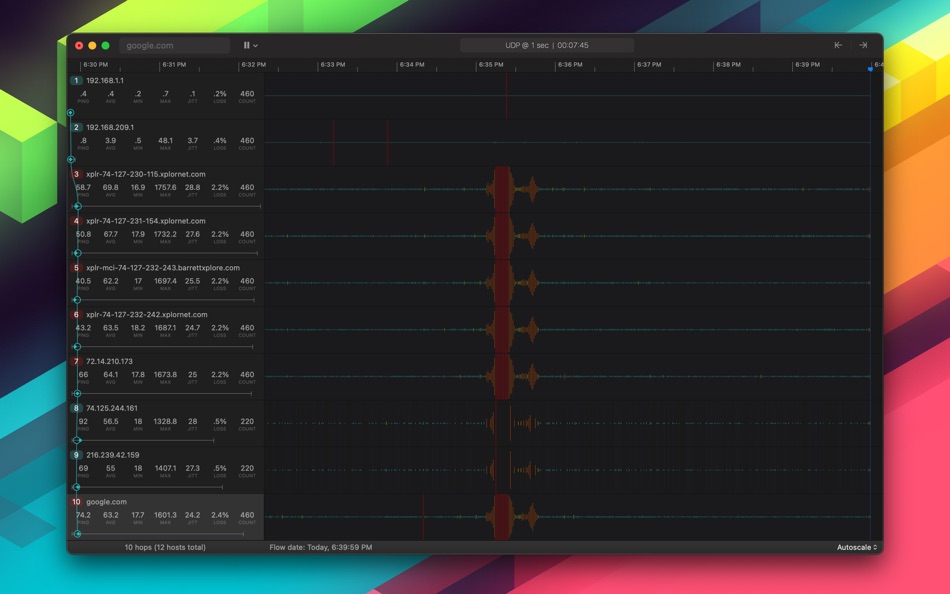Open the chevron dropdown next to the pause button
Screen dimensions: 950x594
pyautogui.click(x=255, y=44)
